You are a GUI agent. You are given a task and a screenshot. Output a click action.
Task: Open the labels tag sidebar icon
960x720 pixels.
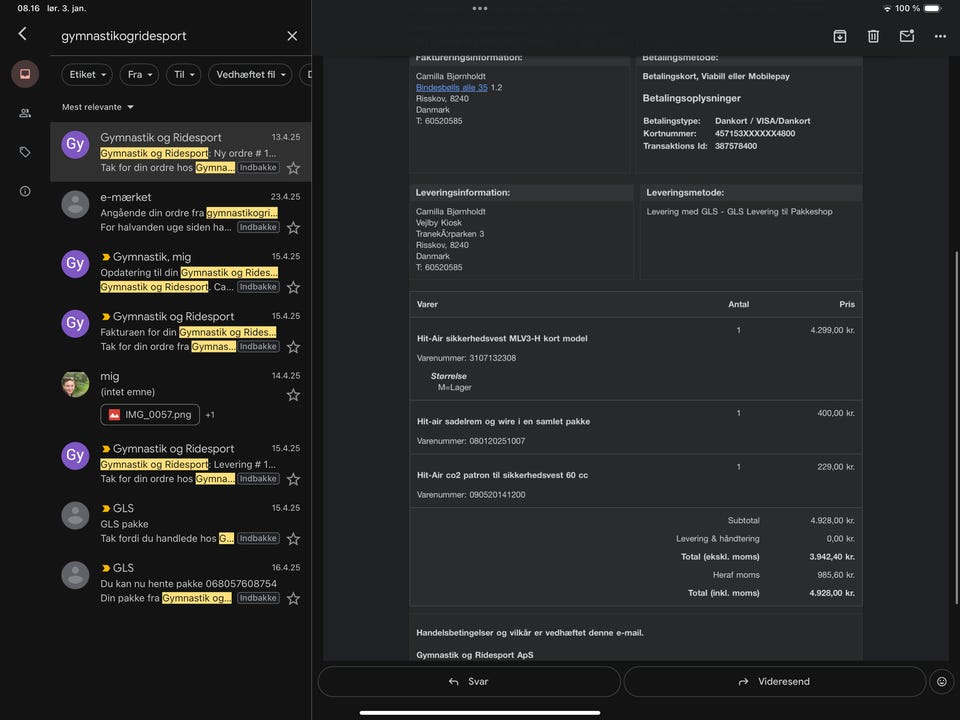25,152
